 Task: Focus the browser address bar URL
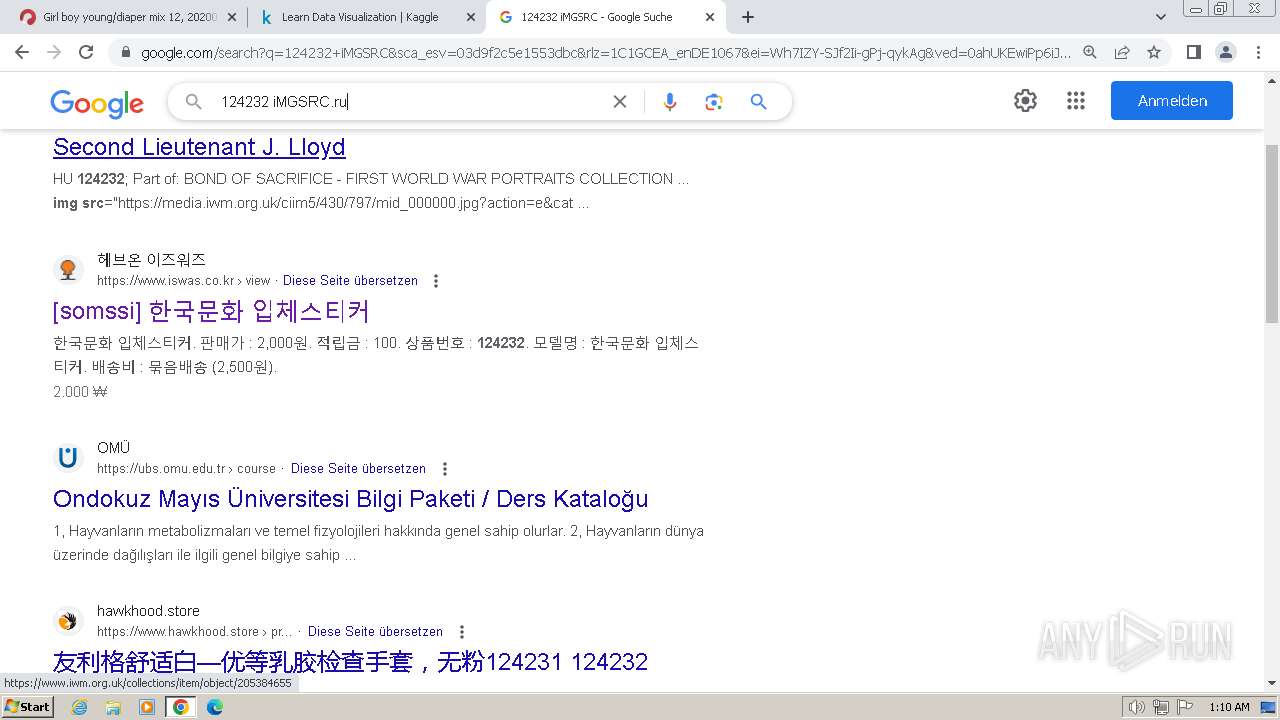[x=605, y=53]
